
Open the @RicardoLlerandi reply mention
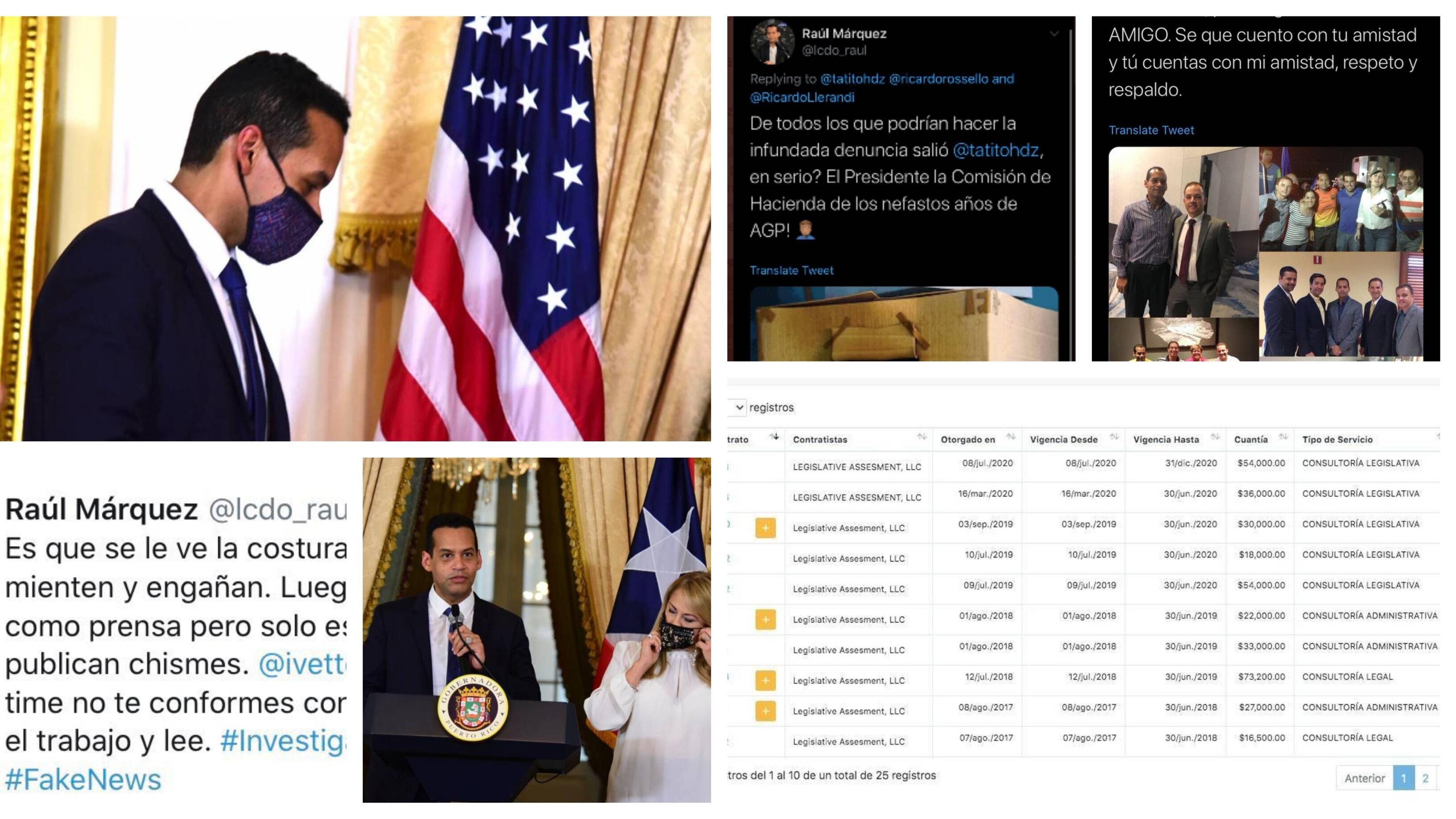802,97
